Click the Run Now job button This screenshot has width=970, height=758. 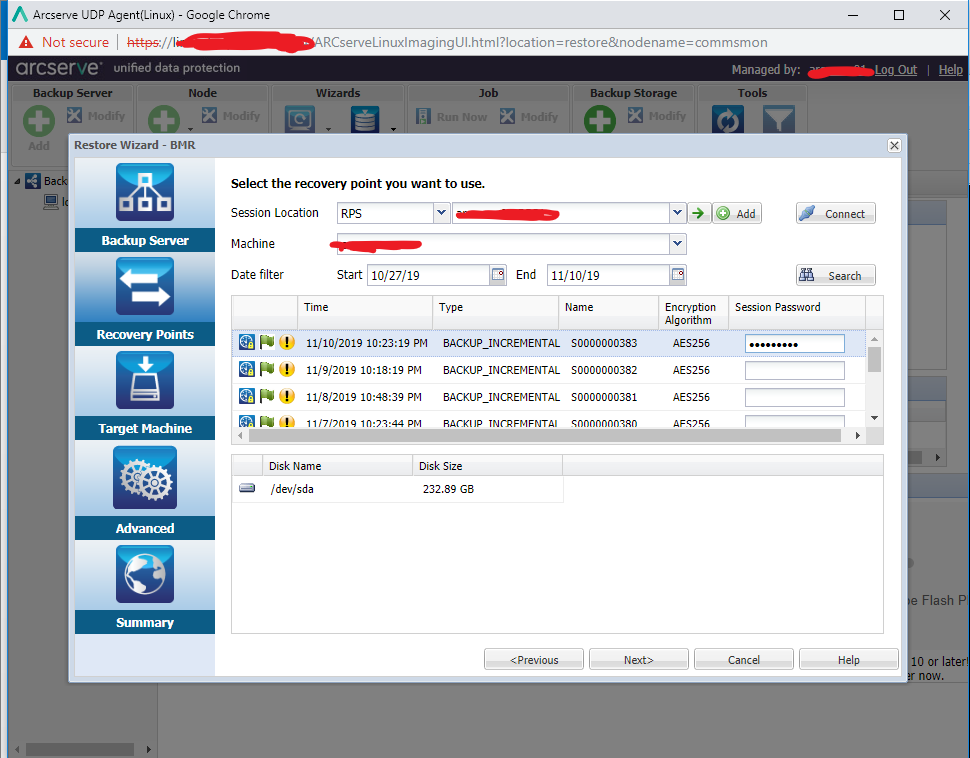[x=452, y=116]
